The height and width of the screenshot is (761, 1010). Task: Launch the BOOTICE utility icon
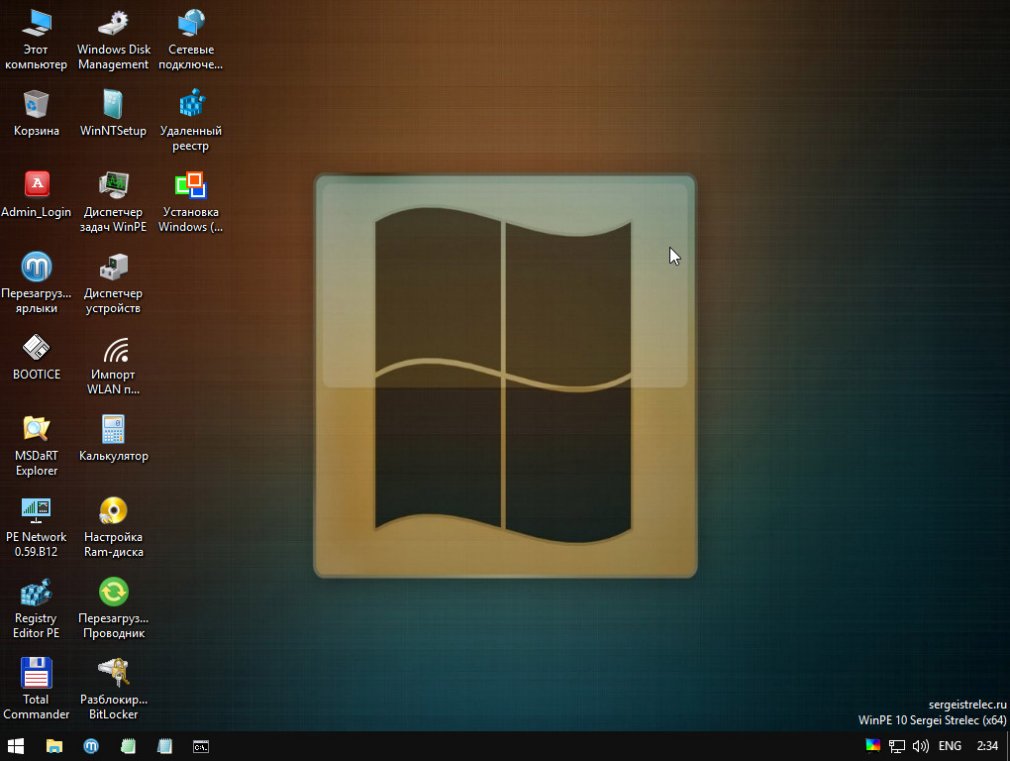click(36, 357)
